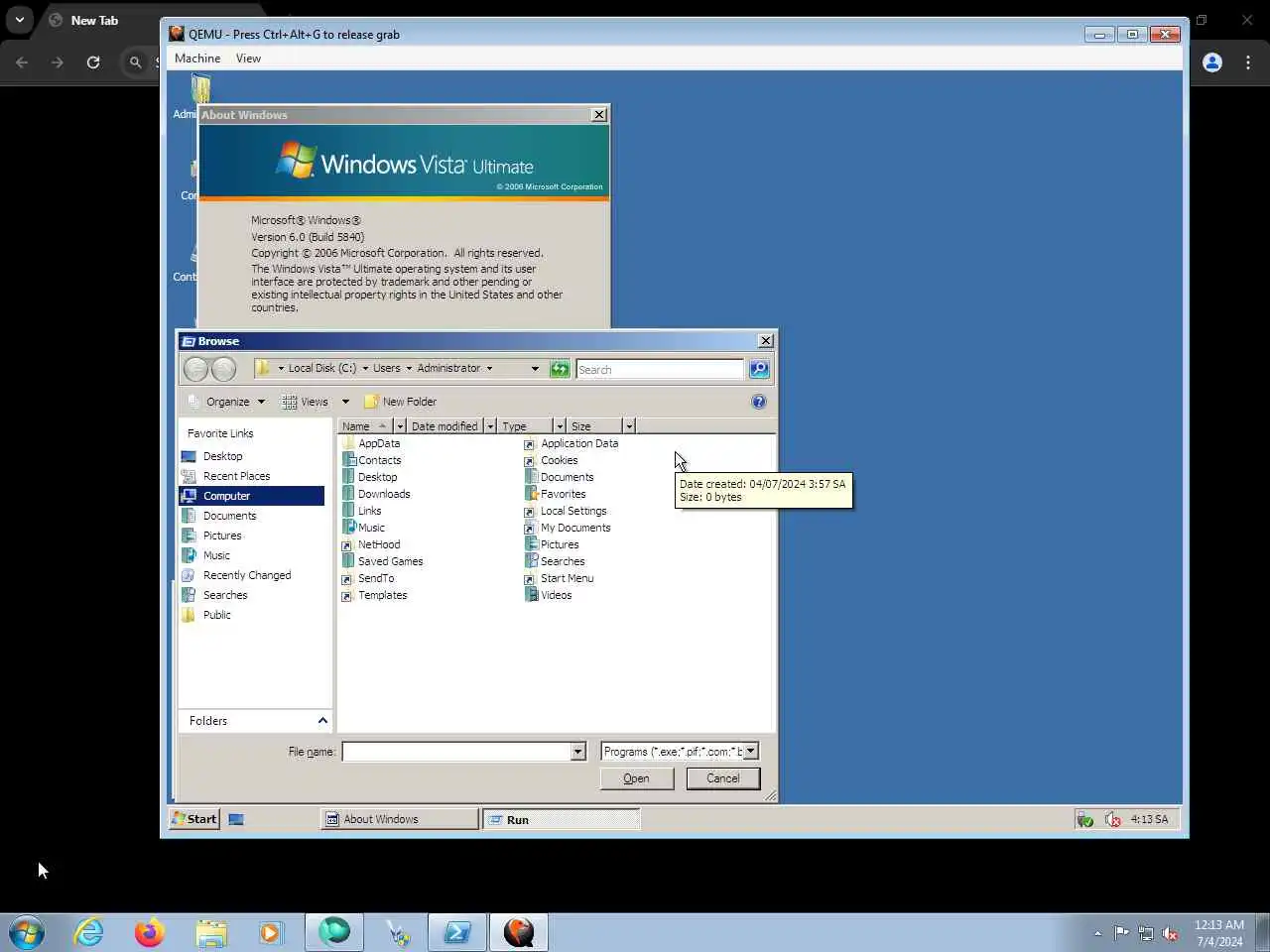Click the muted volume icon in Vista tray
This screenshot has height=952, width=1270.
click(1113, 820)
